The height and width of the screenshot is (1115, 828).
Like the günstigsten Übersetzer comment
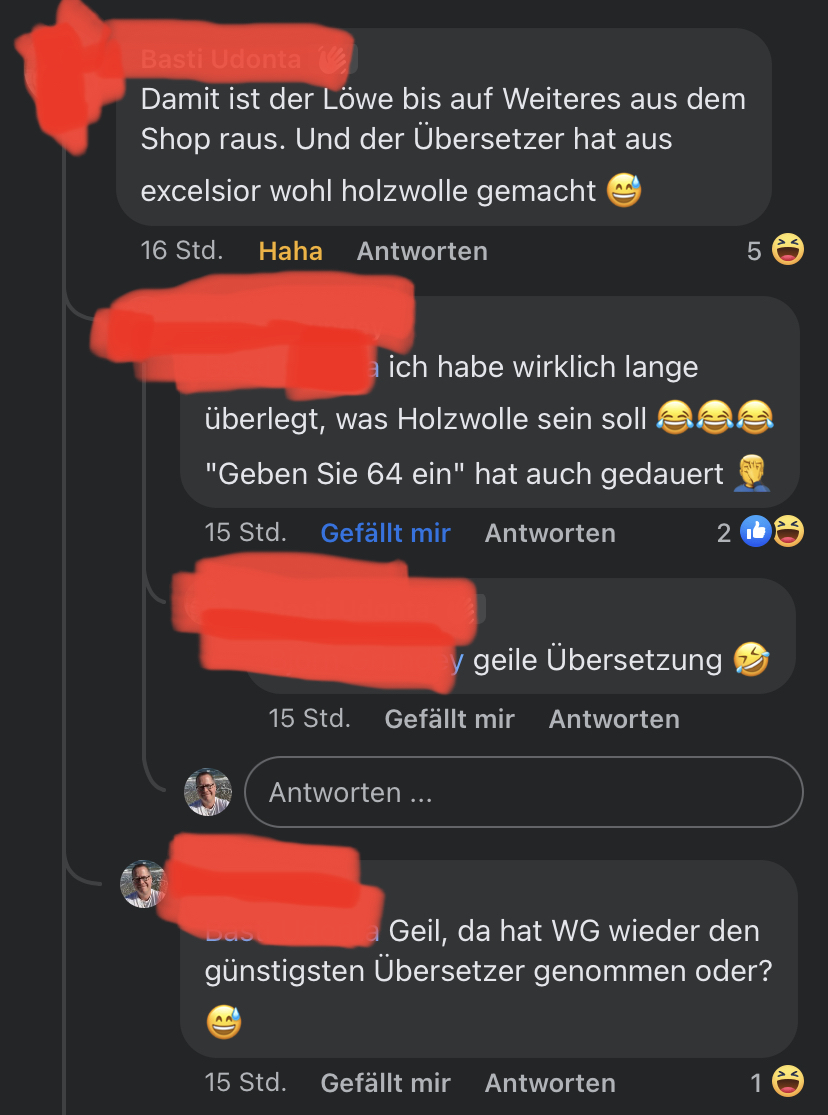(386, 1083)
